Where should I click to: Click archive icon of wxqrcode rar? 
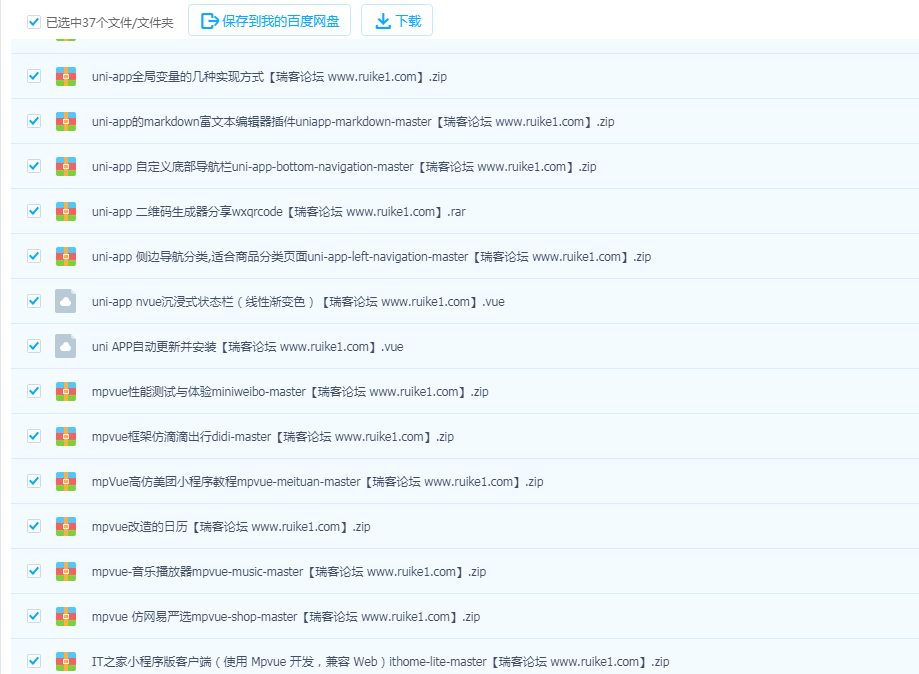coord(66,211)
